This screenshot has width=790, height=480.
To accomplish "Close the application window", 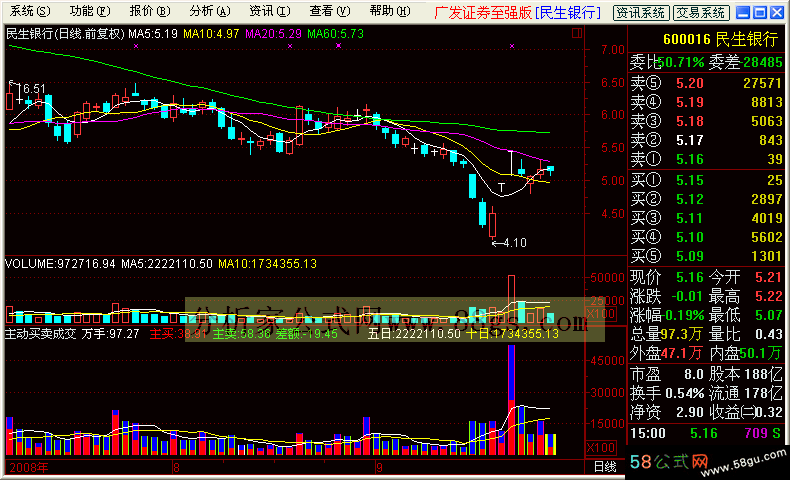I will 777,13.
